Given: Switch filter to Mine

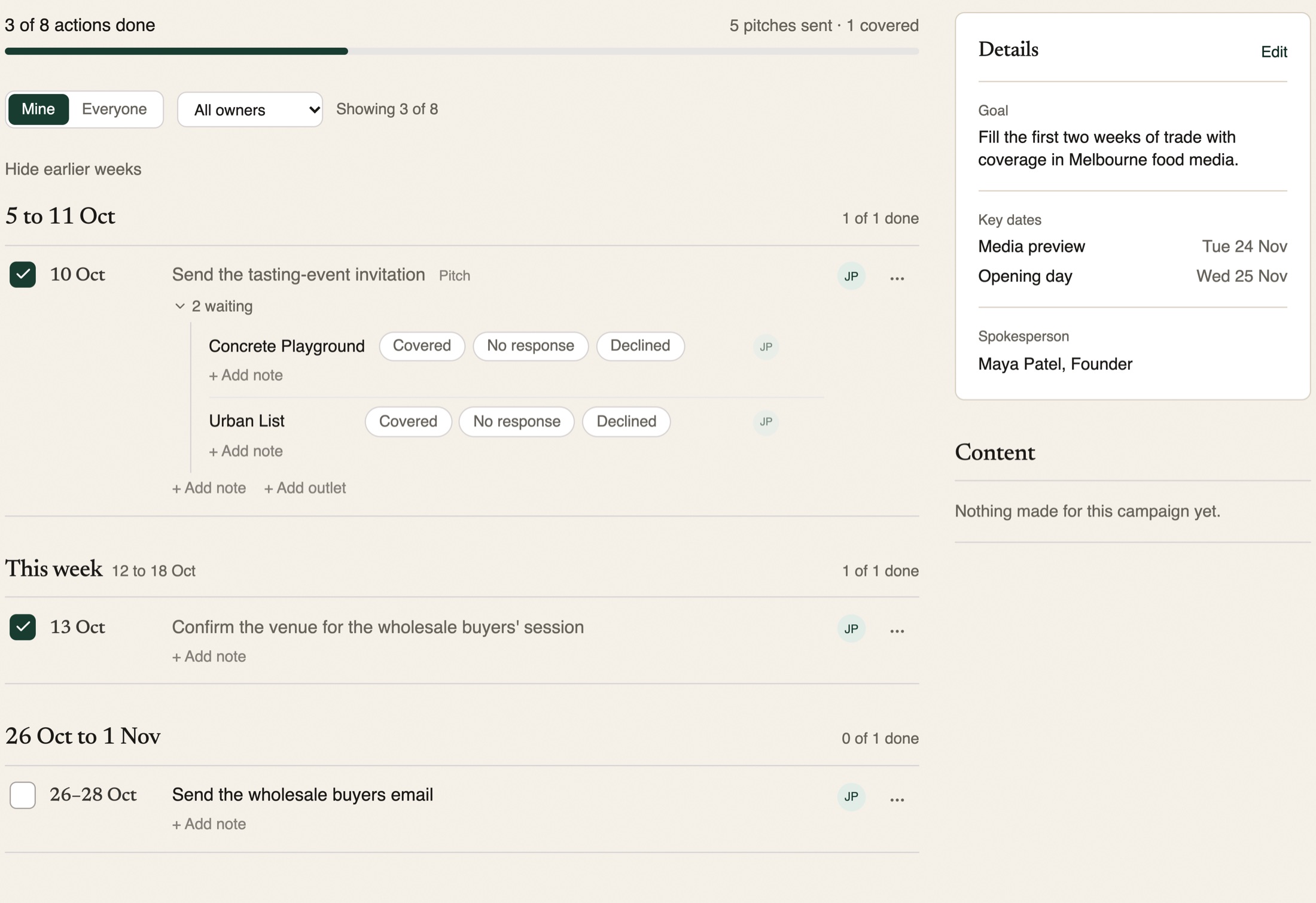Looking at the screenshot, I should 38,109.
